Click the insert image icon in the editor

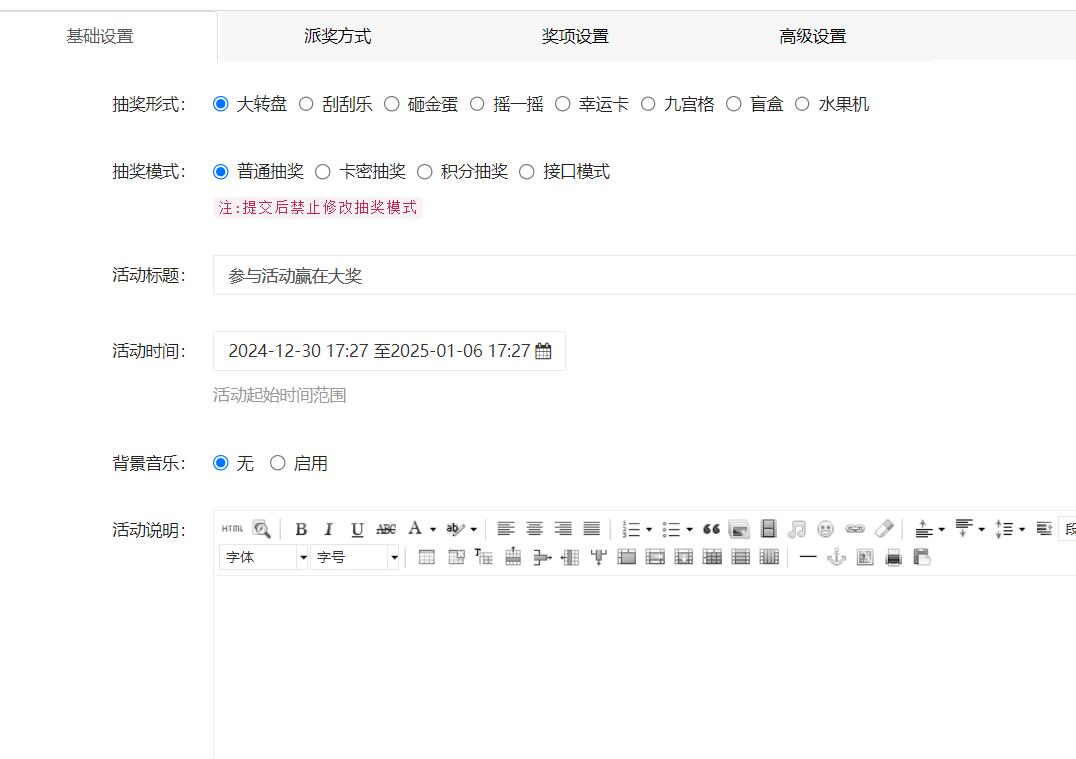tap(739, 529)
